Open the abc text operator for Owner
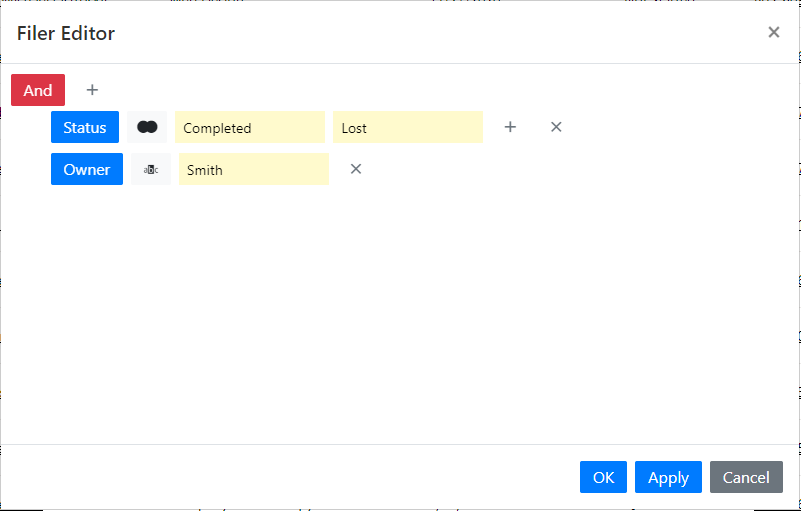This screenshot has width=801, height=511. click(151, 169)
